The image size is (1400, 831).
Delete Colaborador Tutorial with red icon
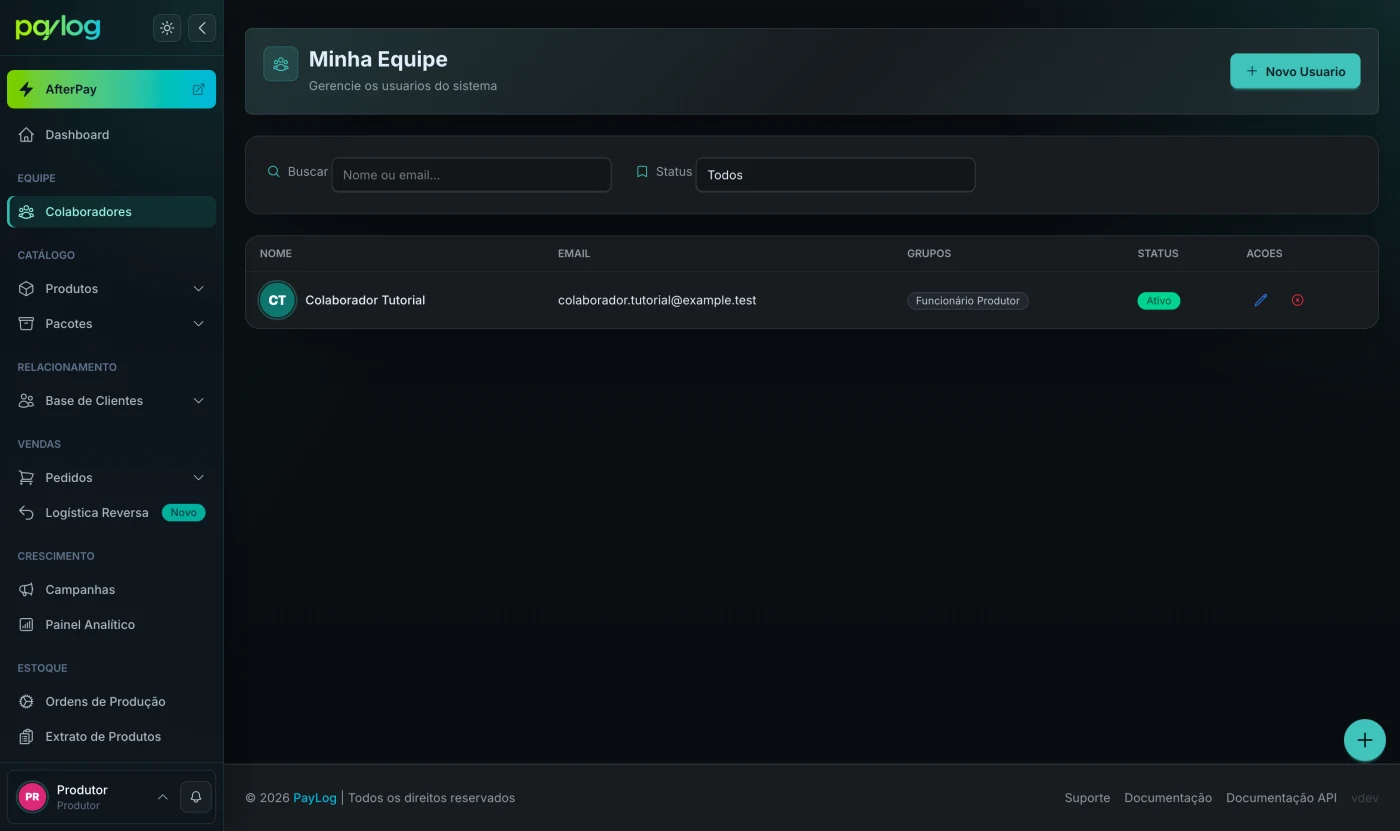pos(1298,300)
